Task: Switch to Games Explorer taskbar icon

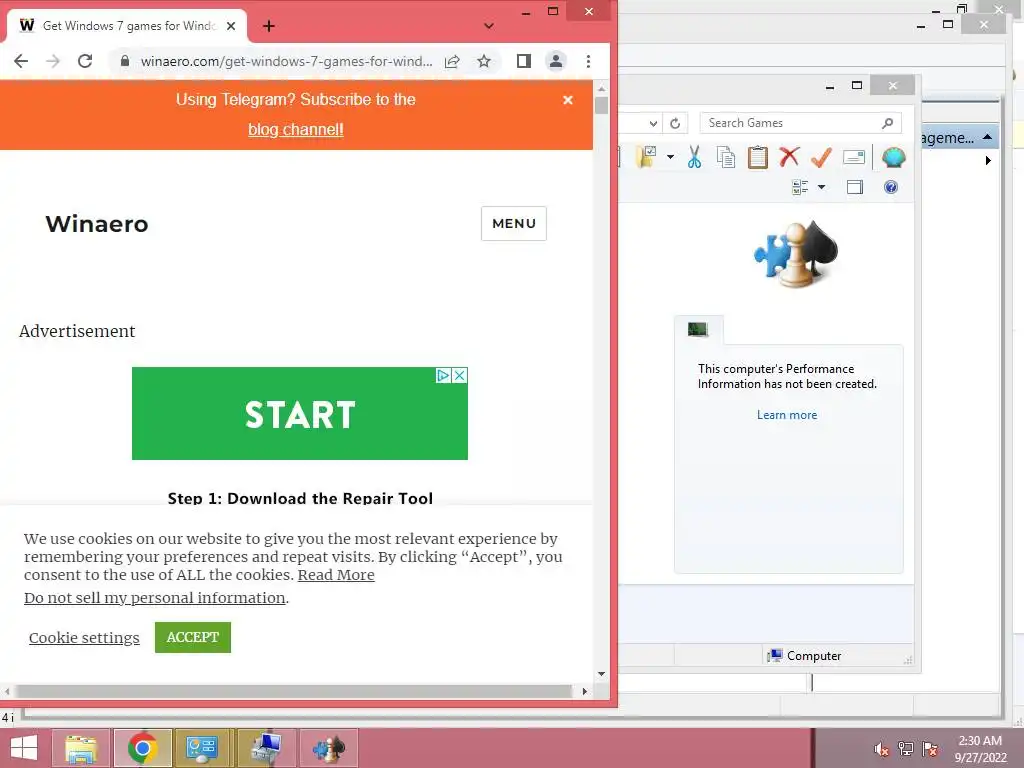Action: [x=328, y=748]
